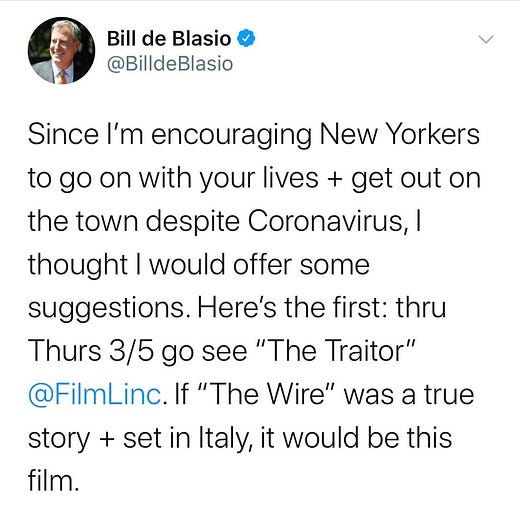The width and height of the screenshot is (520, 520).
Task: Click "The Wire" in the tweet text
Action: point(268,394)
